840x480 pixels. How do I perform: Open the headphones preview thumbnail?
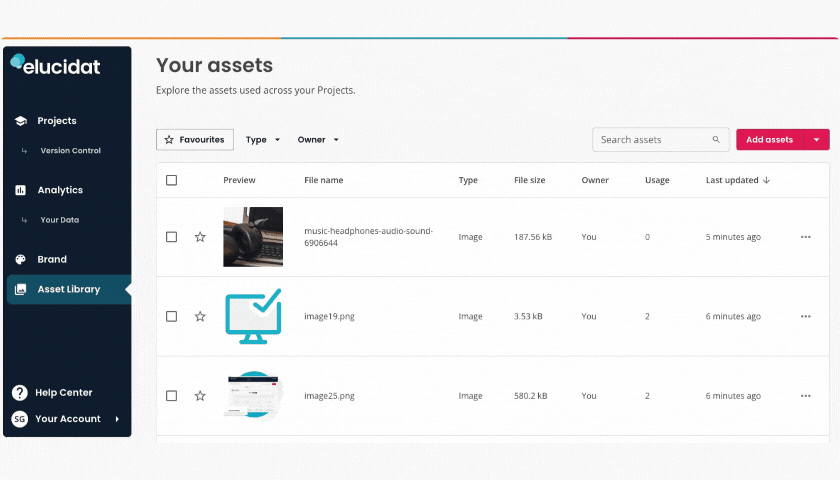click(x=253, y=237)
